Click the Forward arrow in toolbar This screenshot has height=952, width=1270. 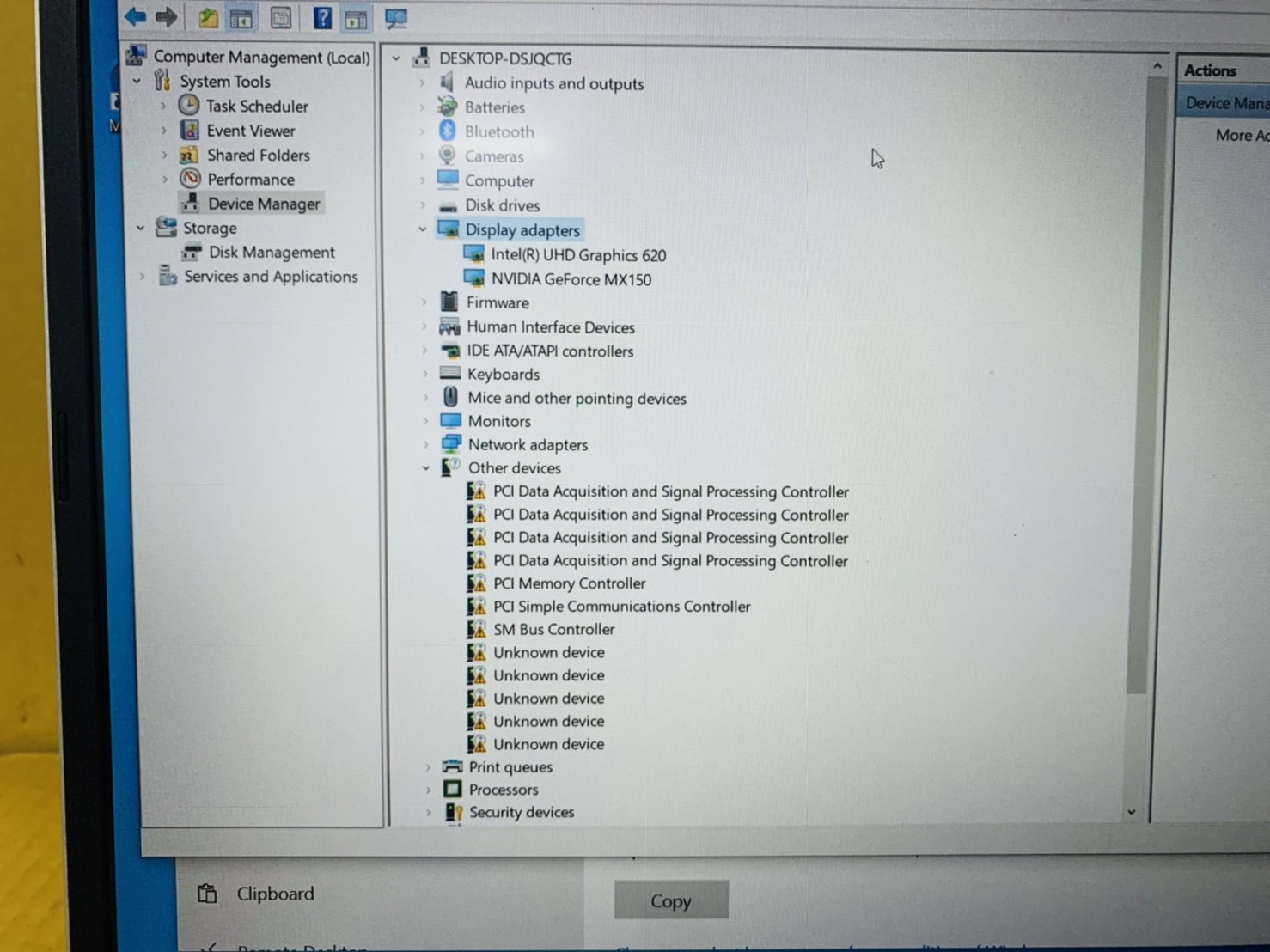click(x=167, y=17)
